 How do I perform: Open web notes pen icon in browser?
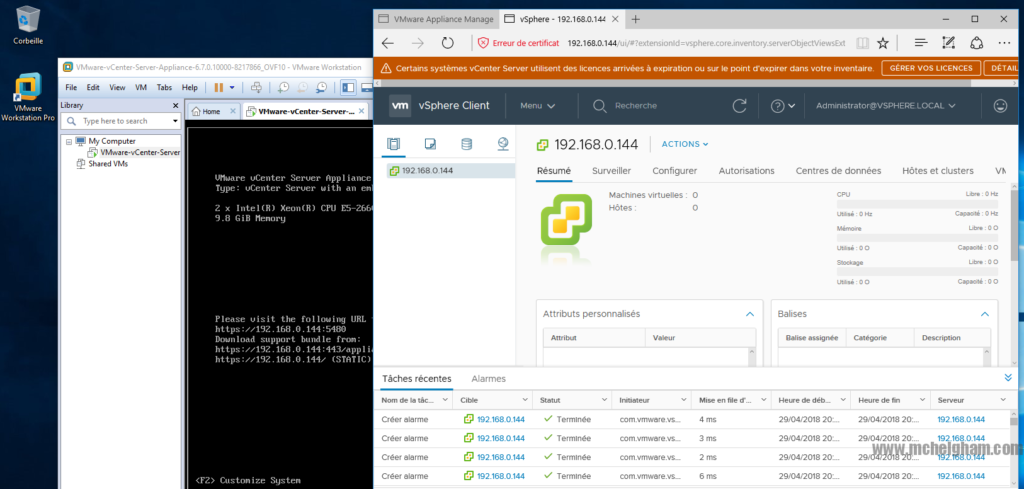[x=948, y=43]
